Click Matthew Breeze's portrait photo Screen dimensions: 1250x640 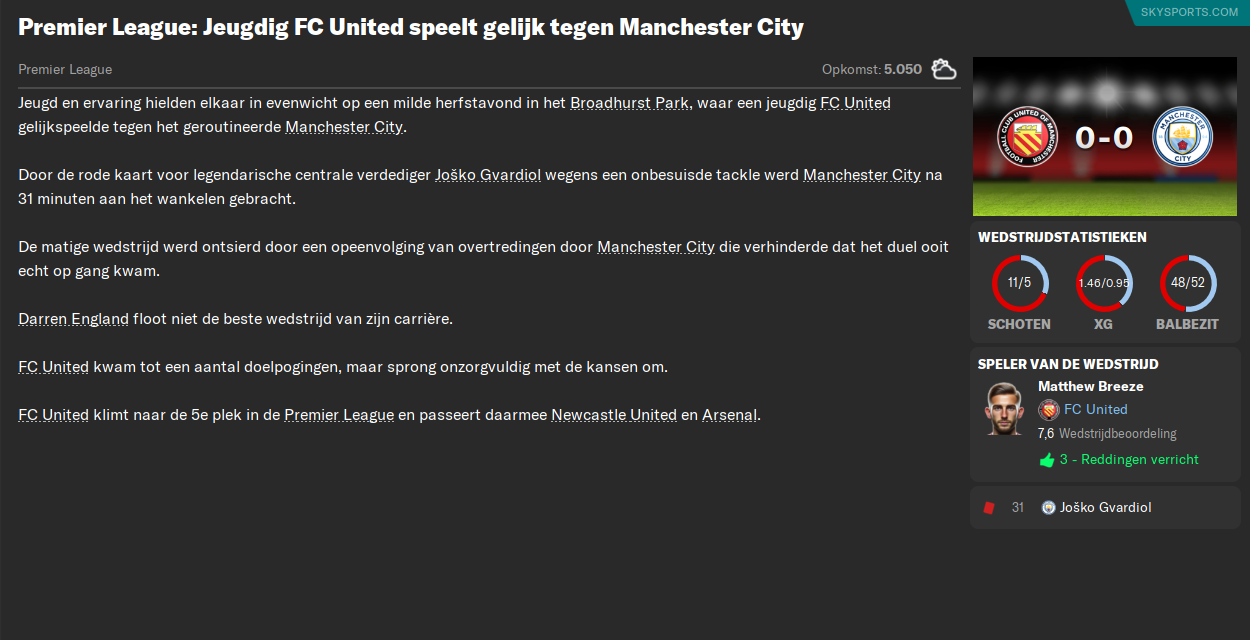(x=1007, y=409)
